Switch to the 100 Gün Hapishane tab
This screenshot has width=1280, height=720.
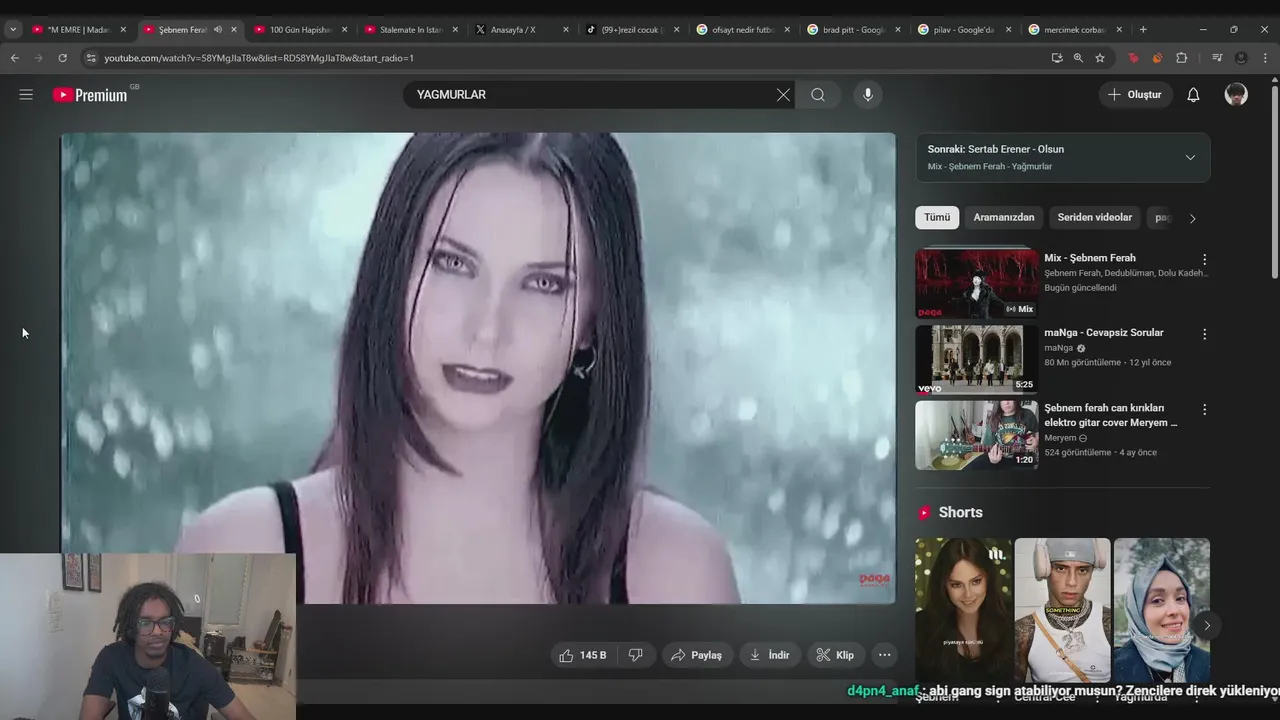pos(301,30)
